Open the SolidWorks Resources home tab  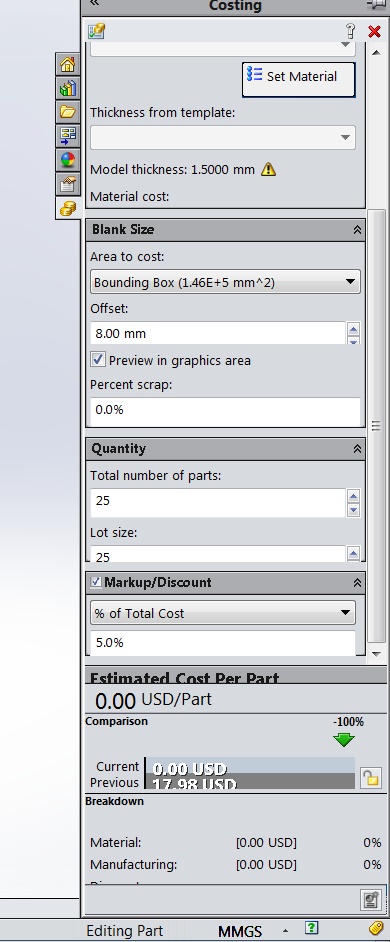pyautogui.click(x=68, y=64)
